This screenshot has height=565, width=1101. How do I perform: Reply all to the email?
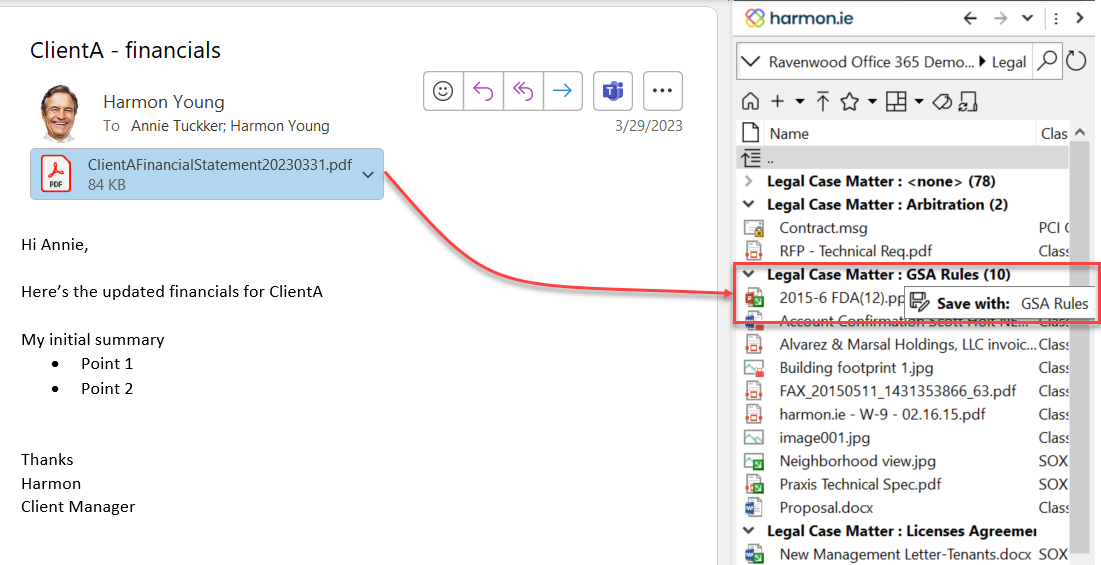(522, 91)
